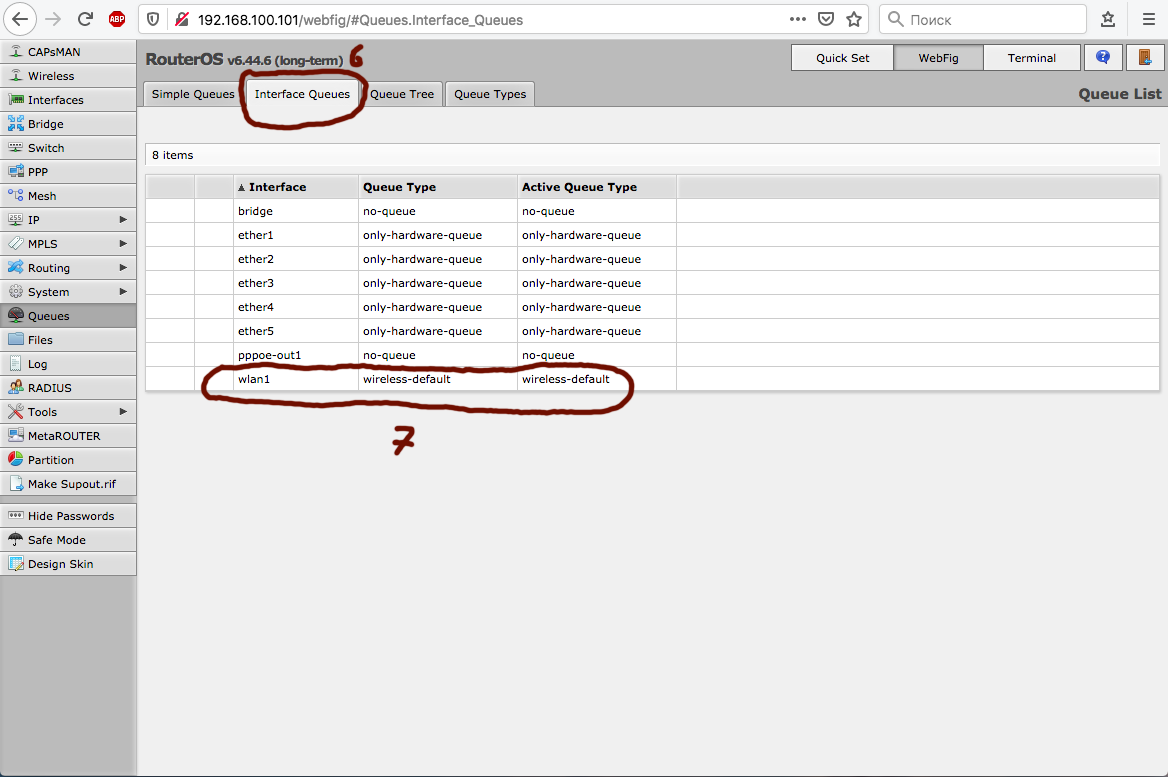Open the ether1 interface queue

[653, 235]
